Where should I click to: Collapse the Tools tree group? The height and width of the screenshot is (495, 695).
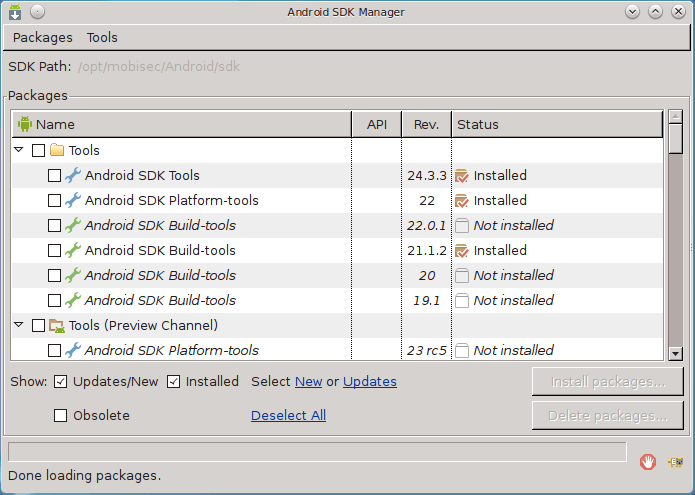20,151
